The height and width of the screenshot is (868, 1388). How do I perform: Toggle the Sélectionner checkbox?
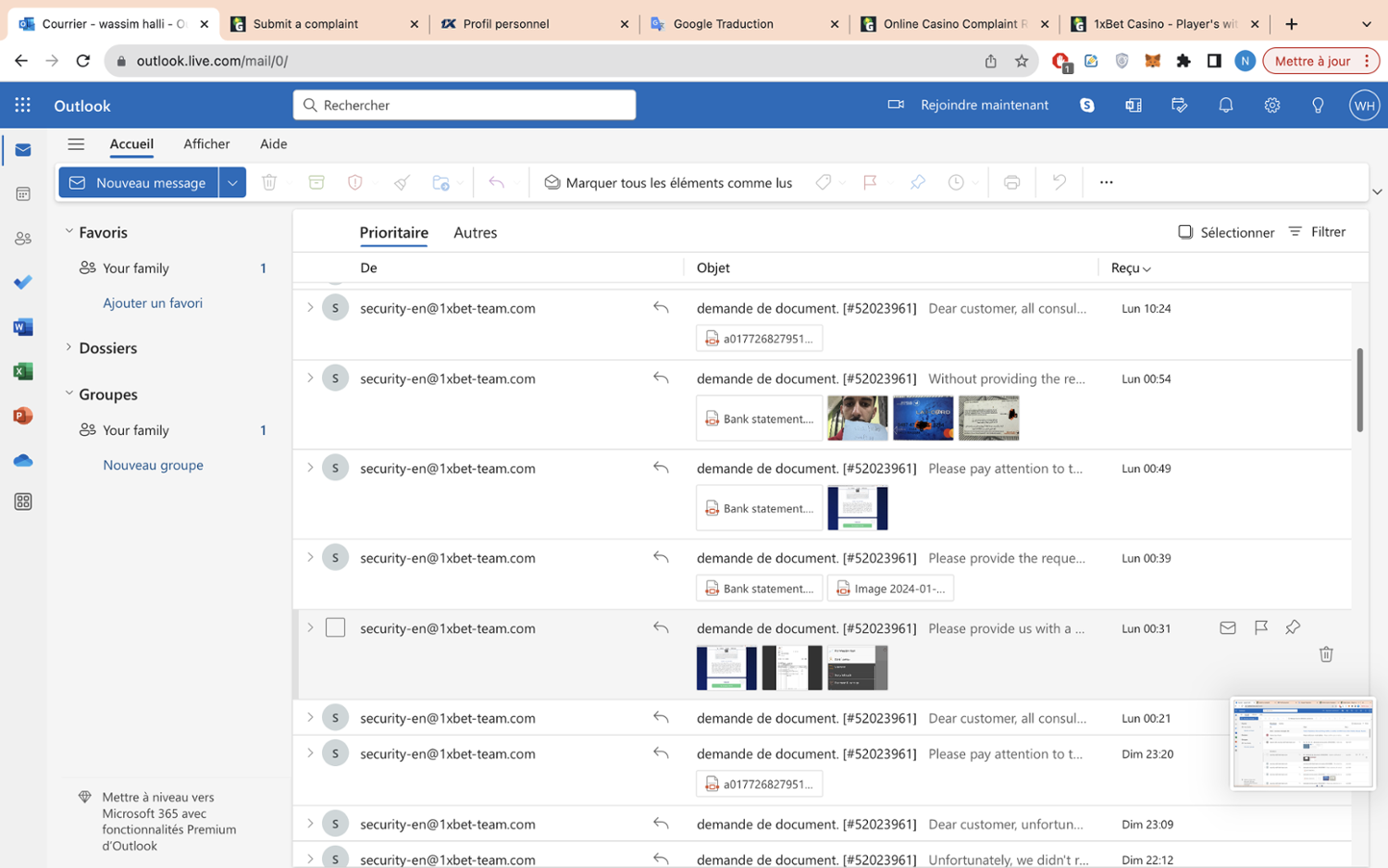tap(1185, 232)
